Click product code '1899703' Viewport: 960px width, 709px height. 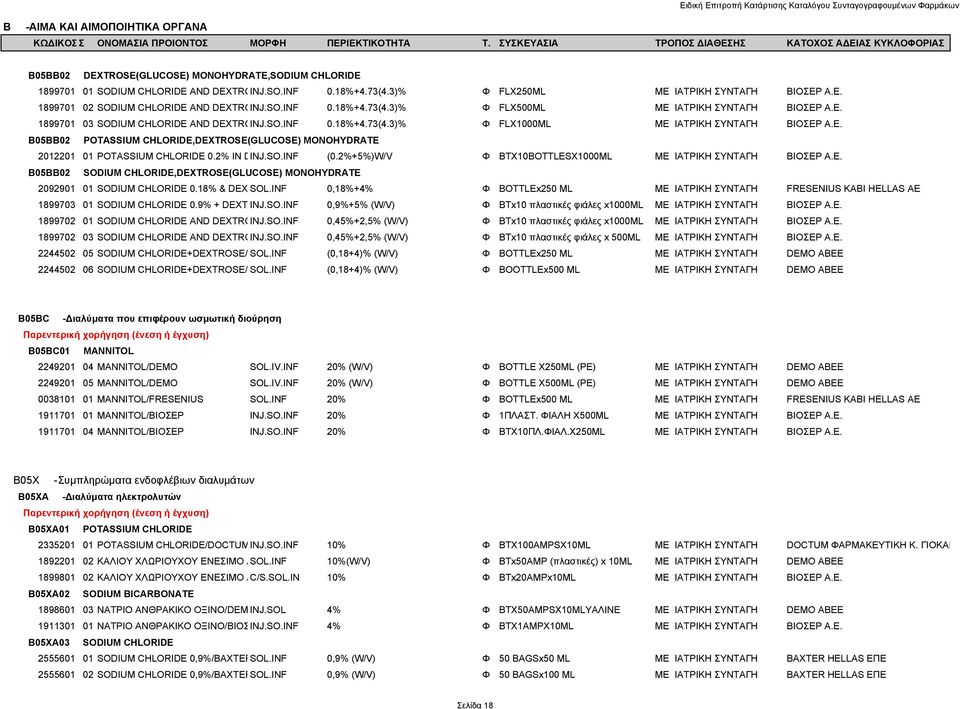(56, 205)
